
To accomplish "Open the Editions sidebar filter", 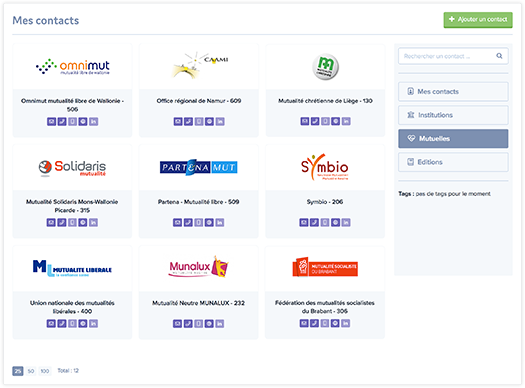I will [x=453, y=162].
